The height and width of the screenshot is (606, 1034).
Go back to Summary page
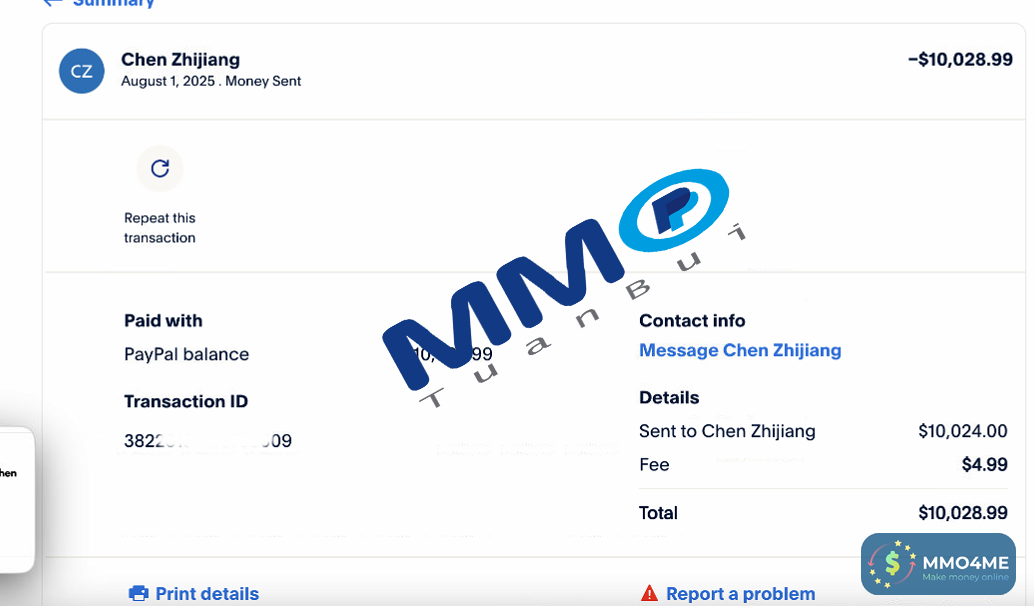[x=113, y=3]
